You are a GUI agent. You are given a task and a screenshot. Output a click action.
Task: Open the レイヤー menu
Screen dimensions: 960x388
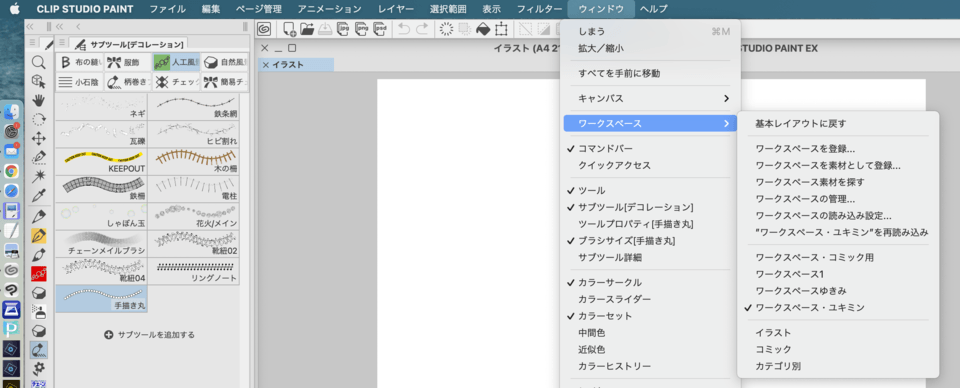click(396, 9)
